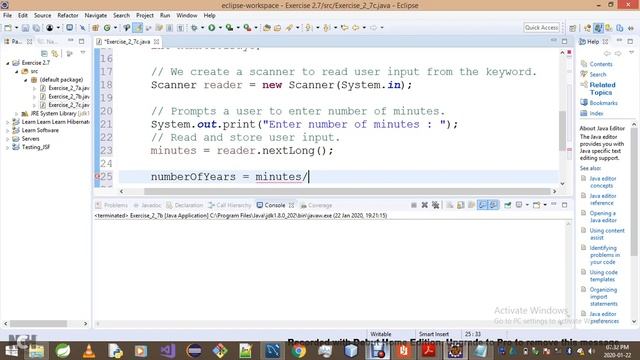Switch to the Javadoc tab

147,205
